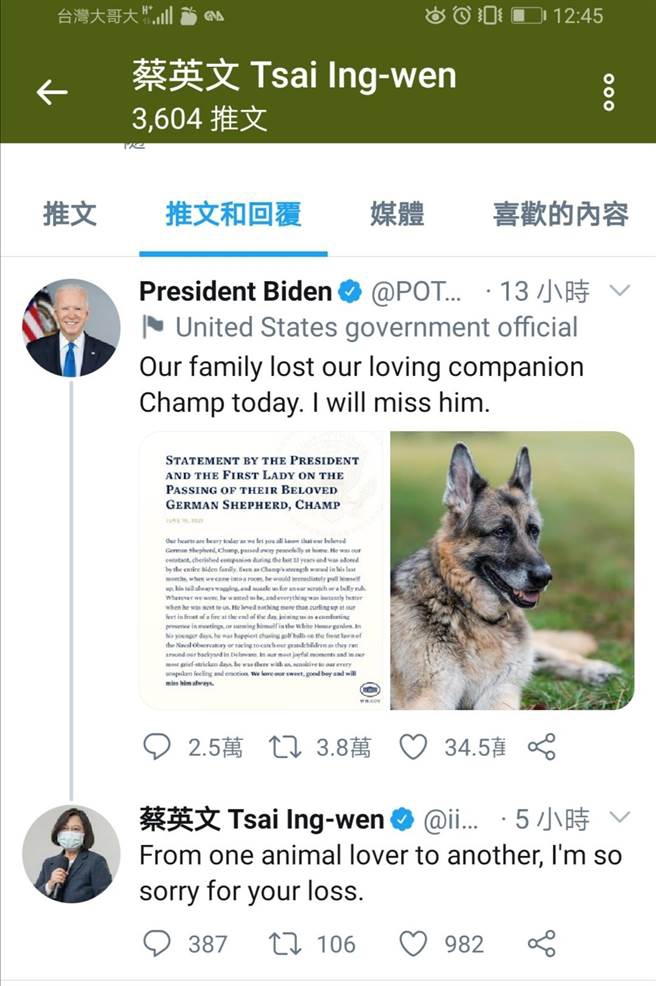Share Tsai Ing-wen's tweet
Image resolution: width=656 pixels, height=986 pixels.
click(x=541, y=943)
